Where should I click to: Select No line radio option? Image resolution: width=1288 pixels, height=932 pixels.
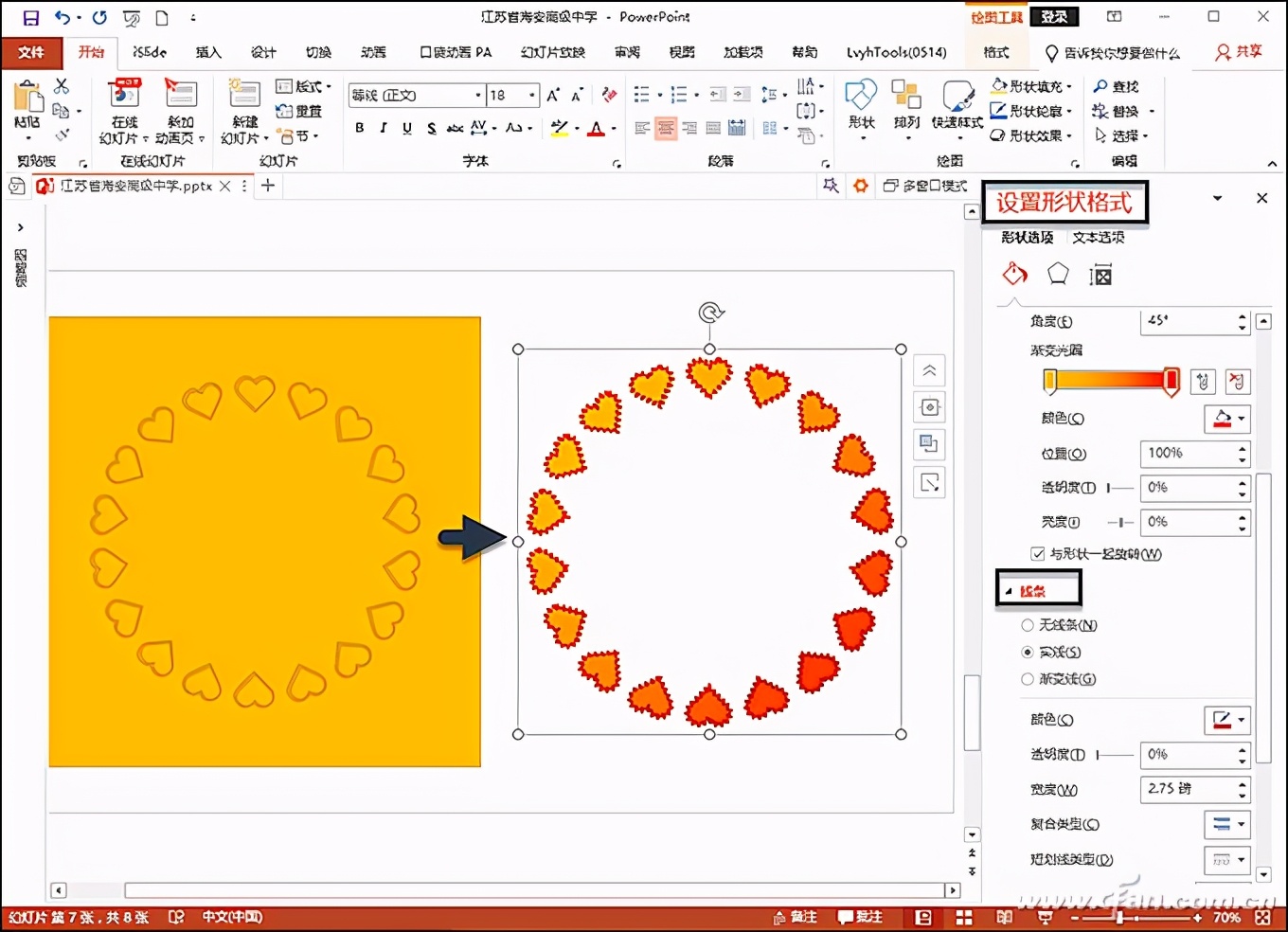(1028, 625)
